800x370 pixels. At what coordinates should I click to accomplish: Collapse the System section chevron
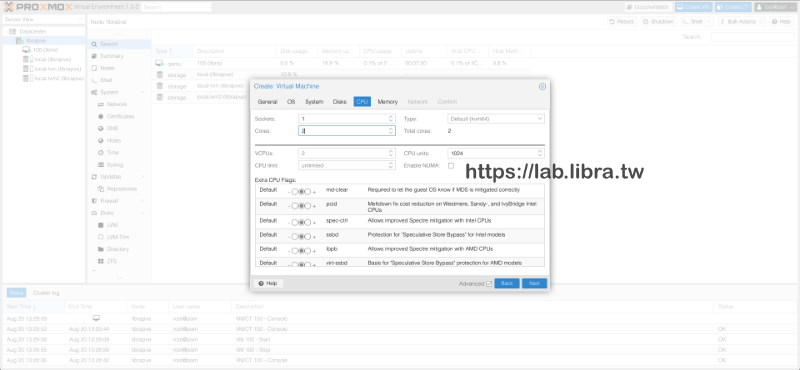pyautogui.click(x=142, y=92)
